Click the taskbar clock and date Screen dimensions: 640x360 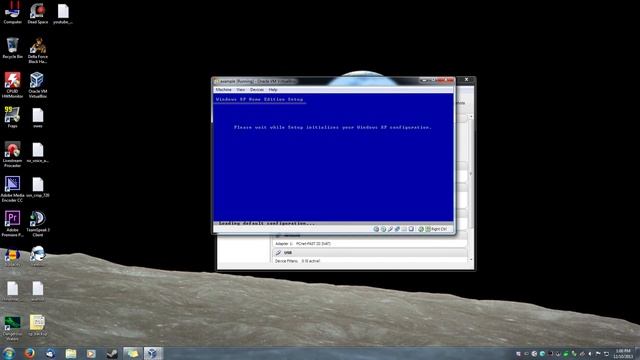click(623, 353)
